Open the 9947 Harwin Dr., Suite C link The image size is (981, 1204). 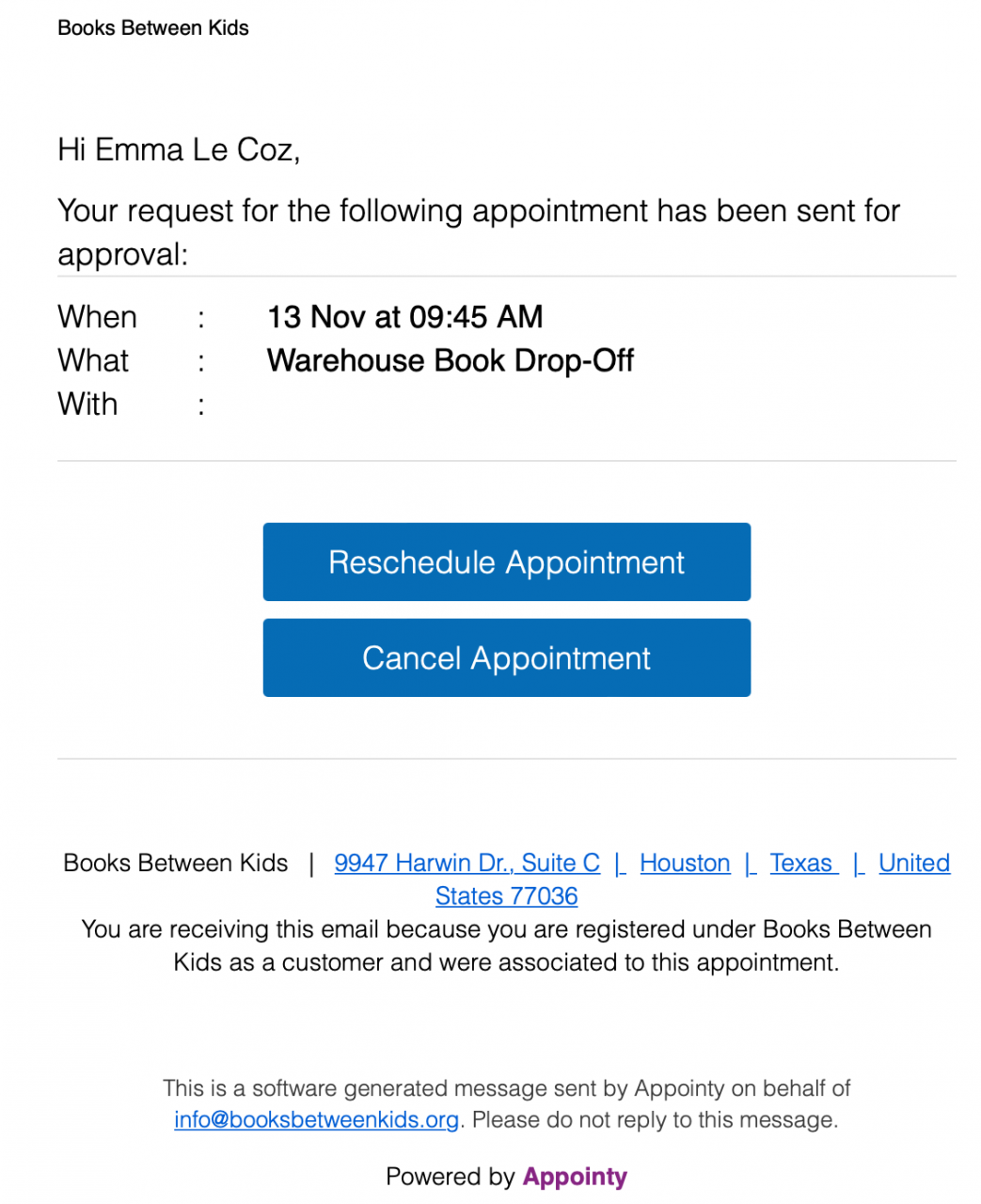467,863
